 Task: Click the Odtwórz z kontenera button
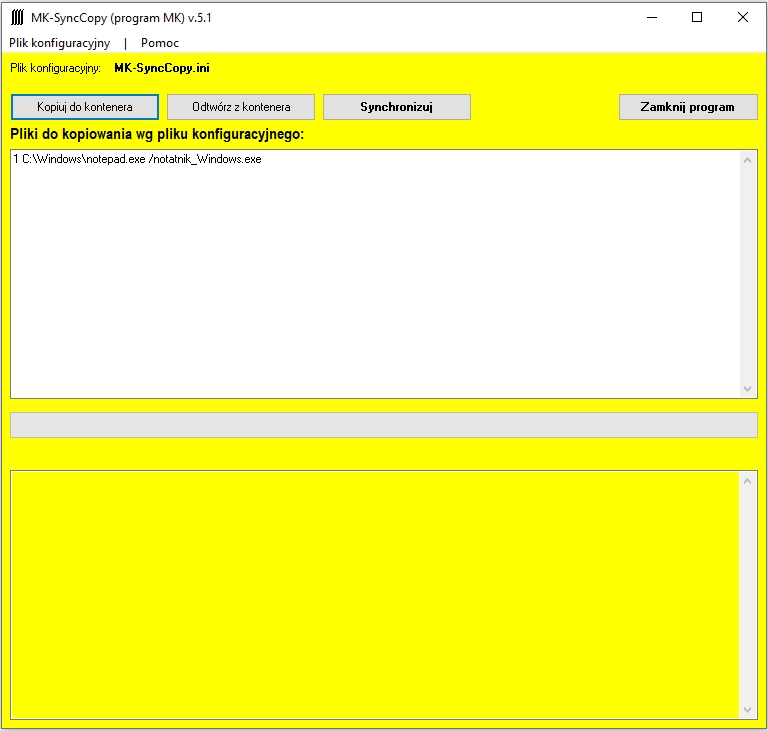pos(241,107)
